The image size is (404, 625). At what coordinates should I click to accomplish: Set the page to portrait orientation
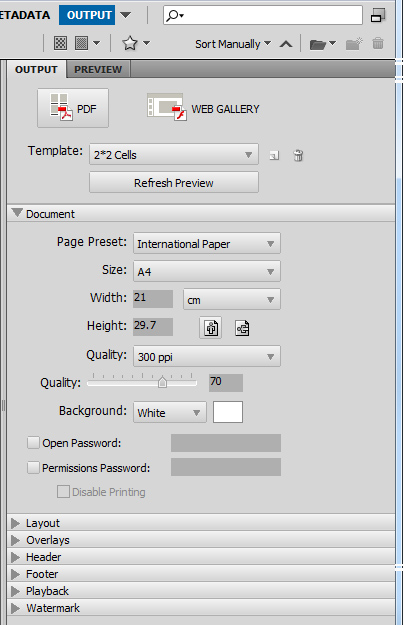[211, 328]
